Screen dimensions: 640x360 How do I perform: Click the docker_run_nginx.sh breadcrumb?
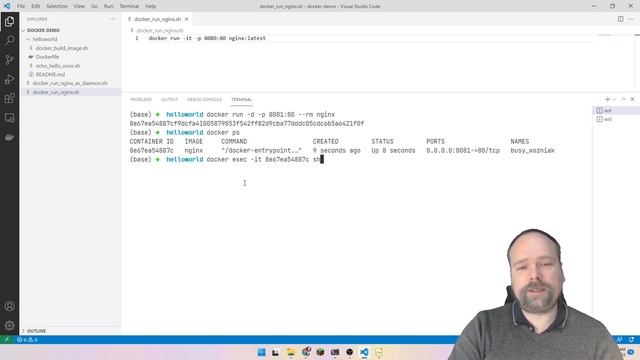(160, 31)
